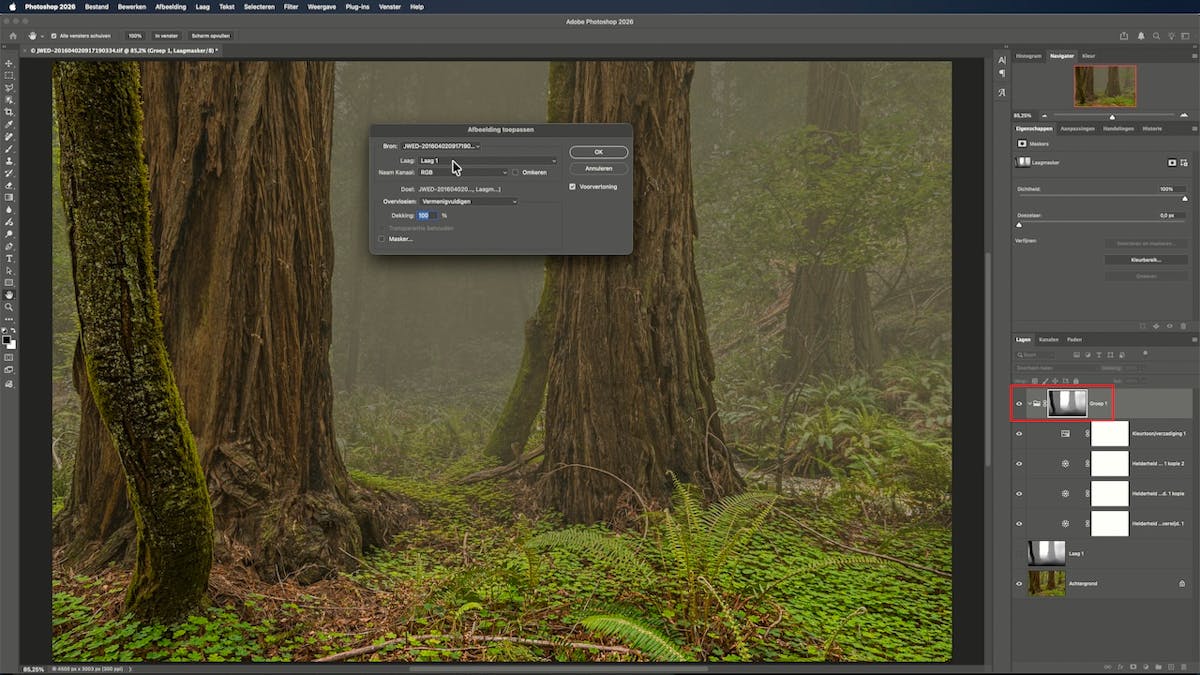This screenshot has width=1200, height=675.
Task: Click the add vector mask icon in Properties
Action: pyautogui.click(x=1185, y=162)
